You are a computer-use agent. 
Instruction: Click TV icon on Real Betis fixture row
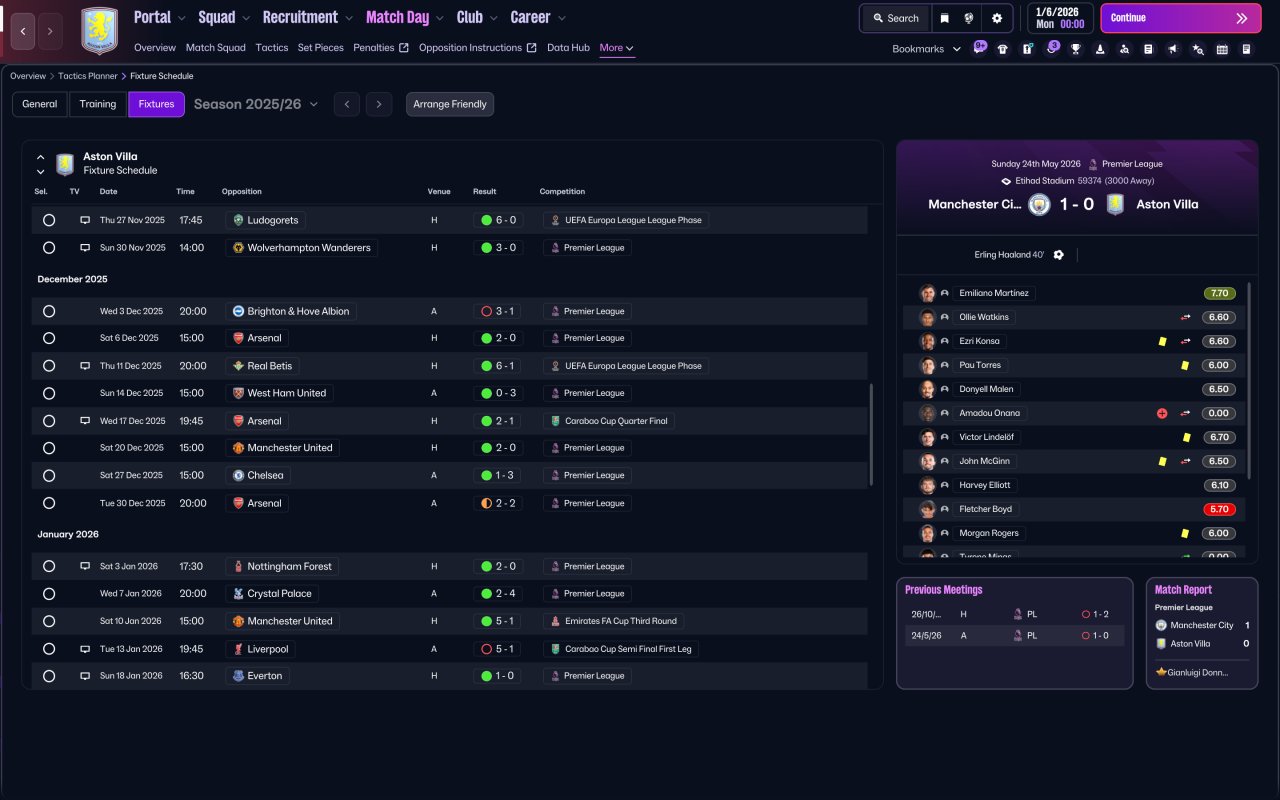coord(85,366)
